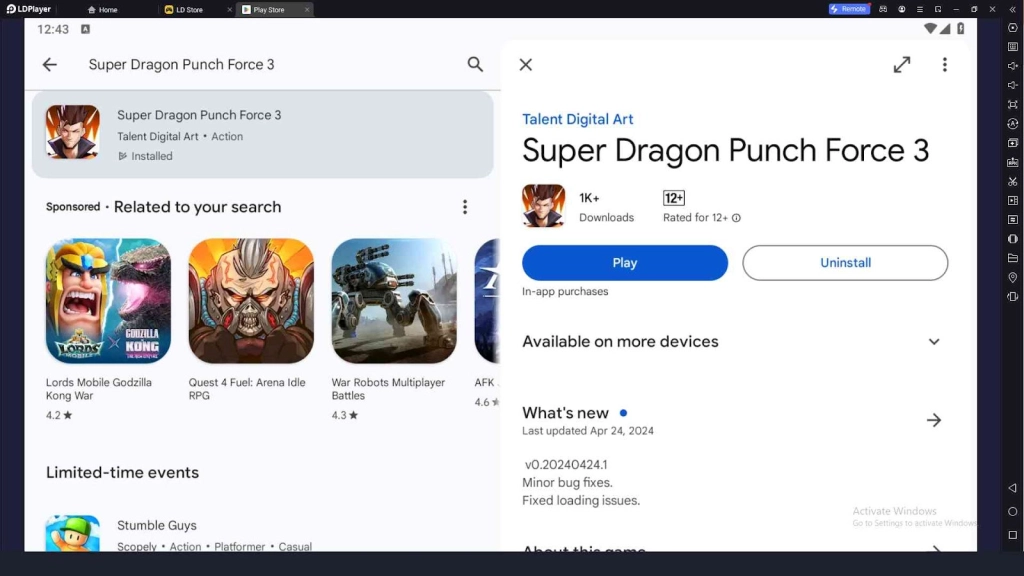Open search with the magnifier icon
The width and height of the screenshot is (1024, 576).
[x=475, y=64]
